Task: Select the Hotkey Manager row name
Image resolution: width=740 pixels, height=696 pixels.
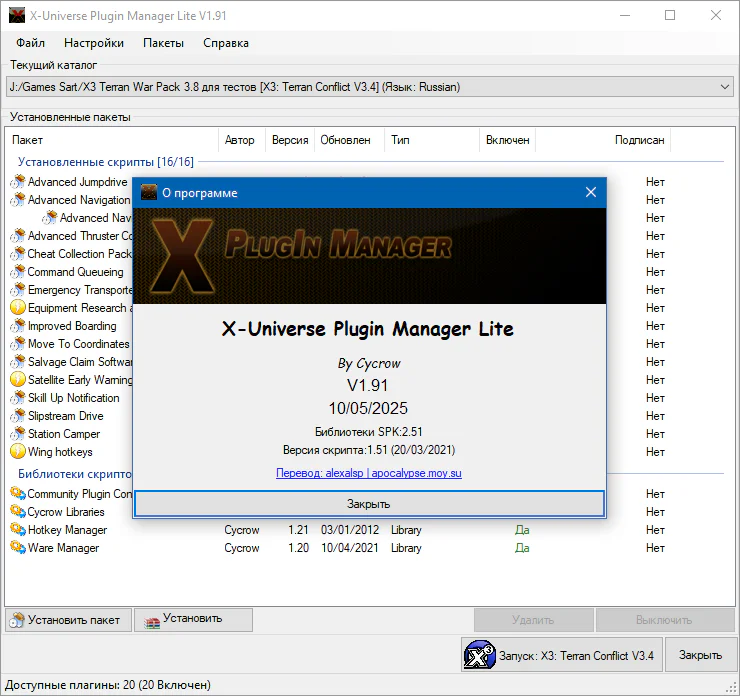Action: pyautogui.click(x=67, y=530)
